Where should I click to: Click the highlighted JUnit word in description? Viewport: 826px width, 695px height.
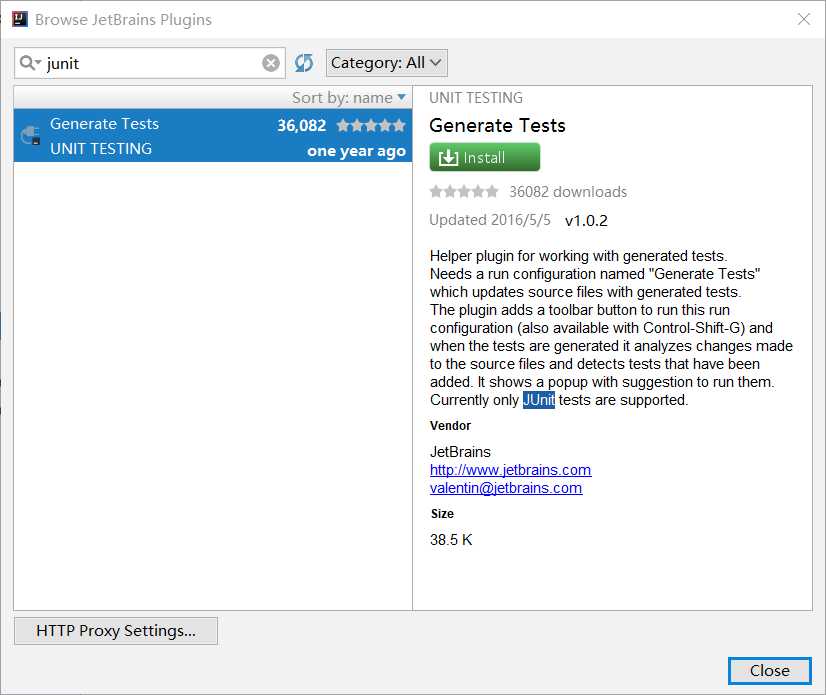(539, 400)
